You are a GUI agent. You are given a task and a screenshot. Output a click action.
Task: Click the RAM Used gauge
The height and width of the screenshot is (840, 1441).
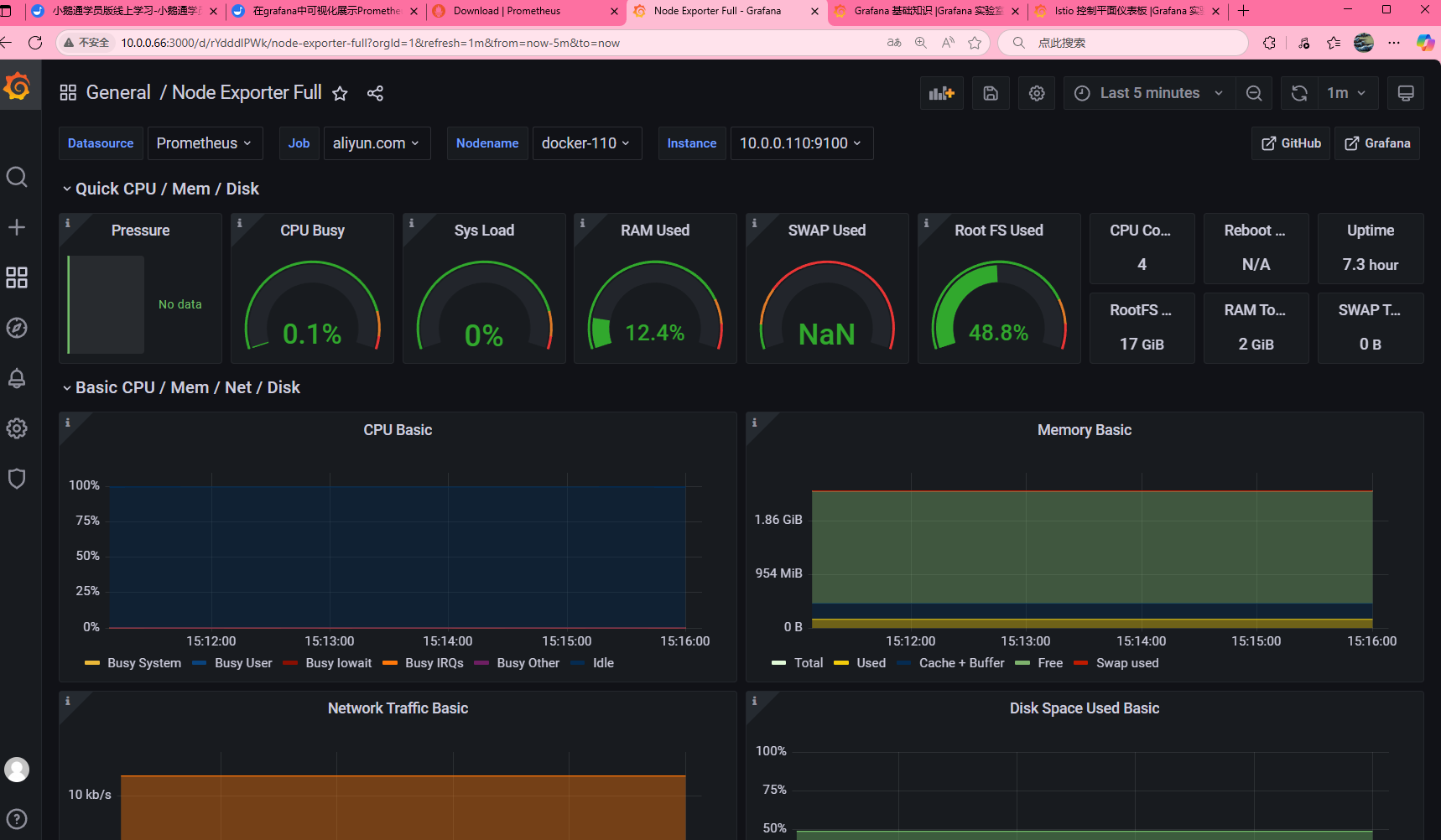655,306
